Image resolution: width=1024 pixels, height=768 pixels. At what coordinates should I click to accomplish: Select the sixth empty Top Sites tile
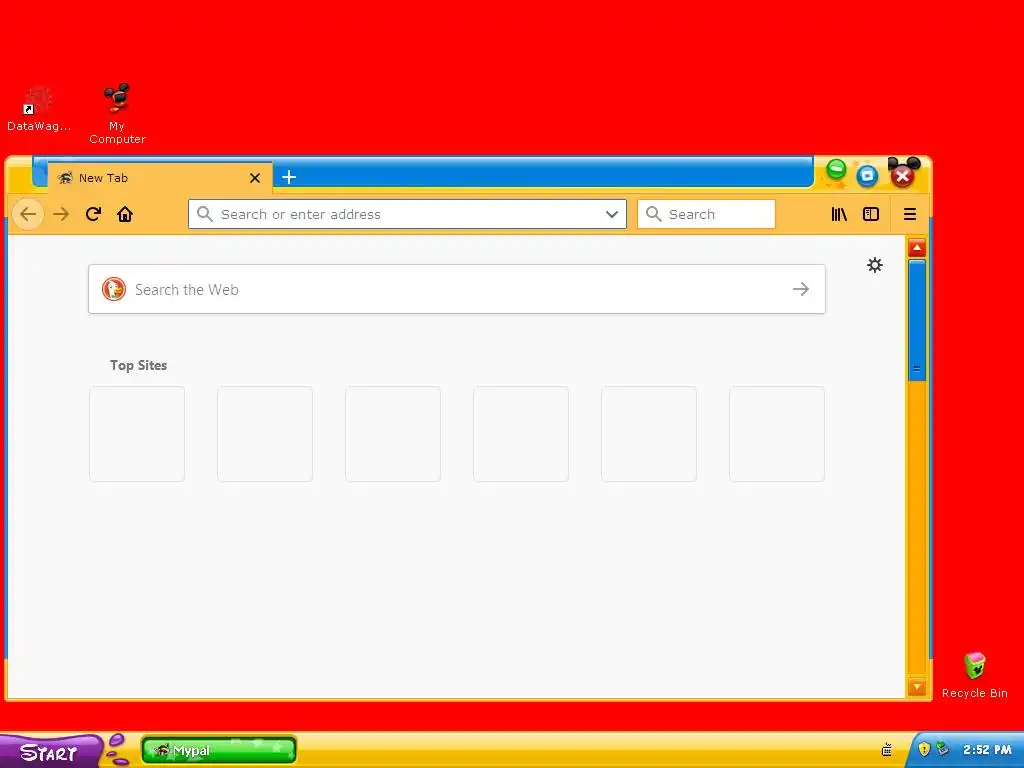coord(777,434)
